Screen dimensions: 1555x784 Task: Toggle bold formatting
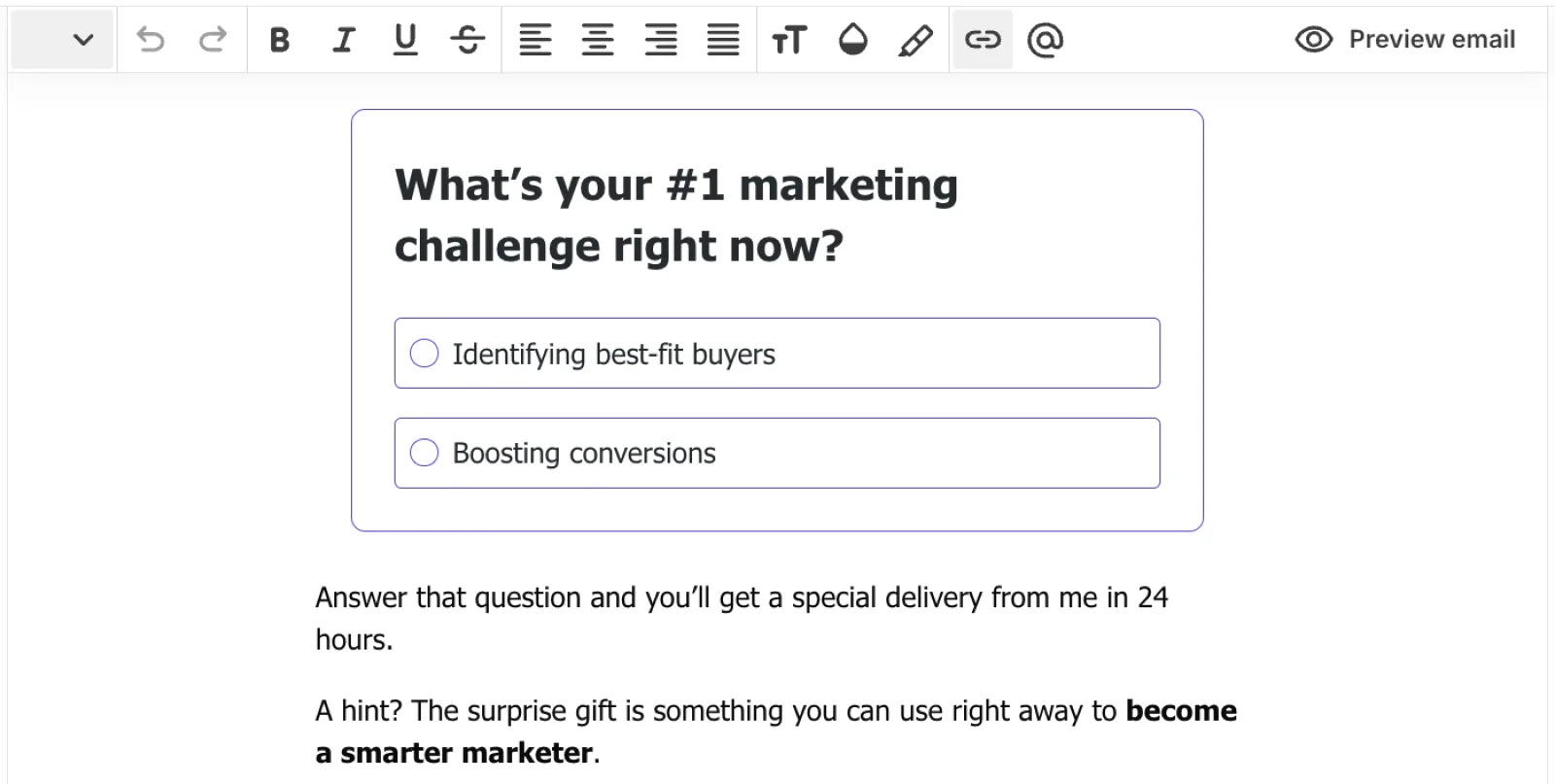280,40
